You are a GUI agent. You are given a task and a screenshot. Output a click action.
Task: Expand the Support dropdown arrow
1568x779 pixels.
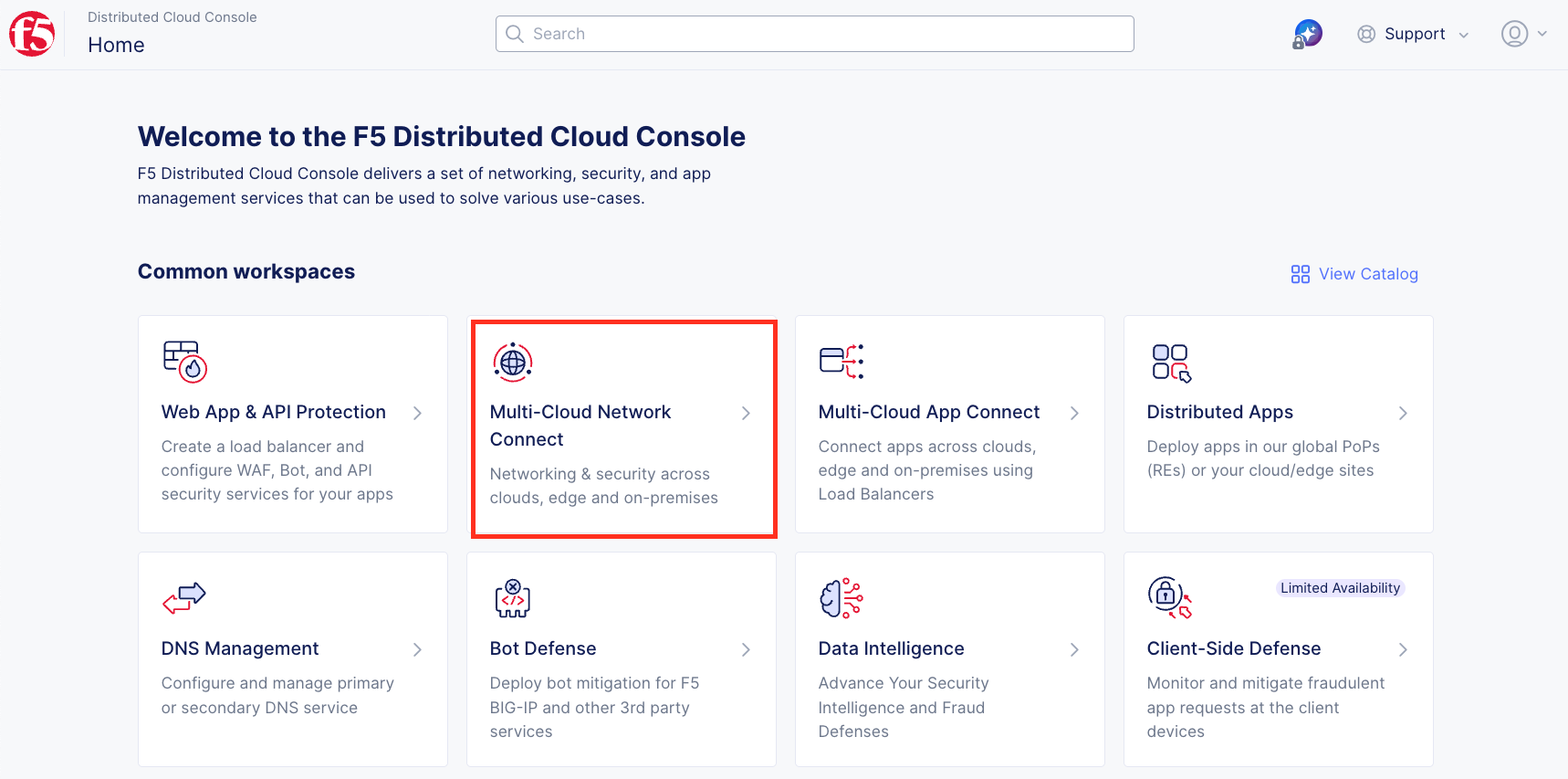(1464, 36)
